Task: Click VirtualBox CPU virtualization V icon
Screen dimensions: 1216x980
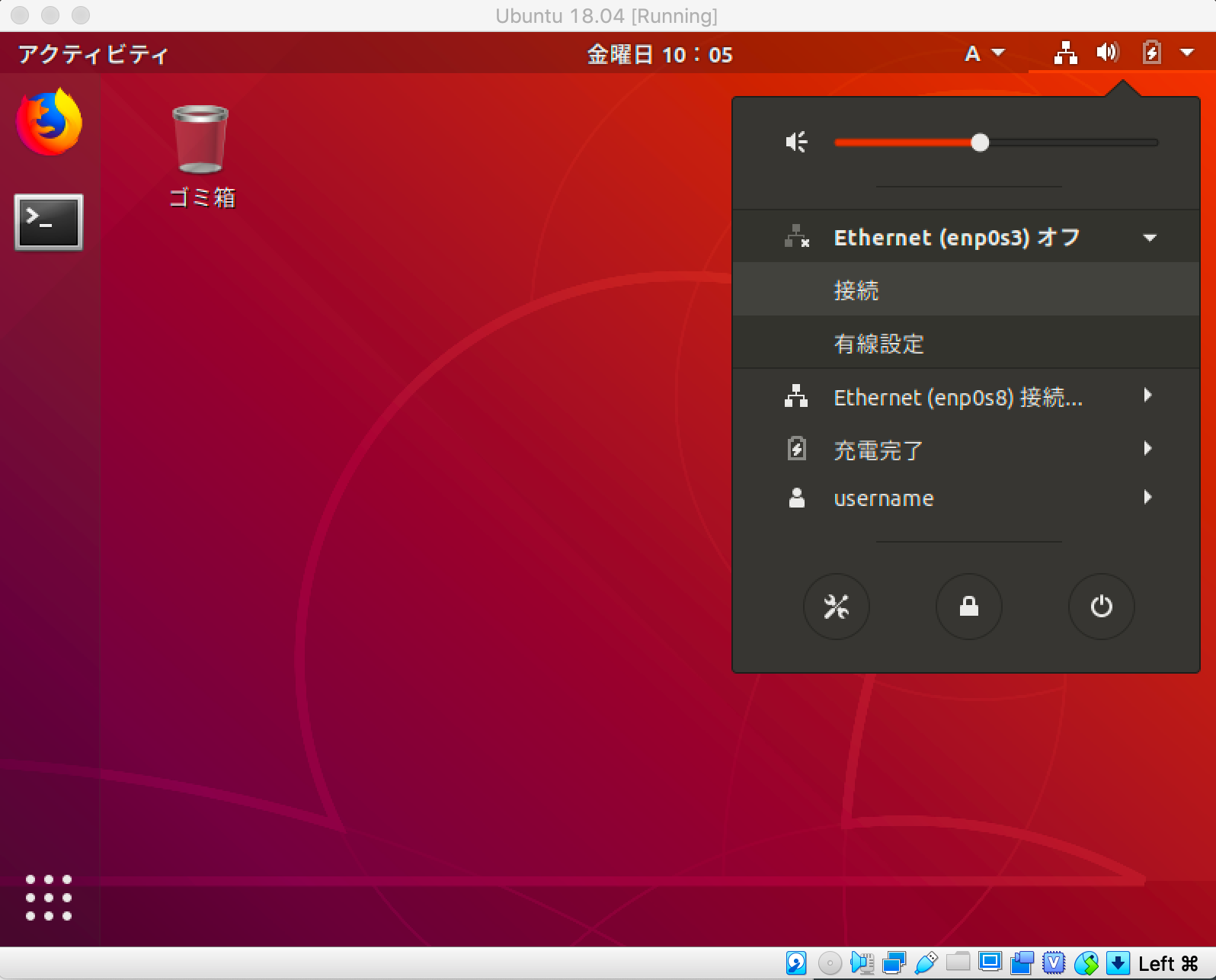Action: (x=1054, y=963)
